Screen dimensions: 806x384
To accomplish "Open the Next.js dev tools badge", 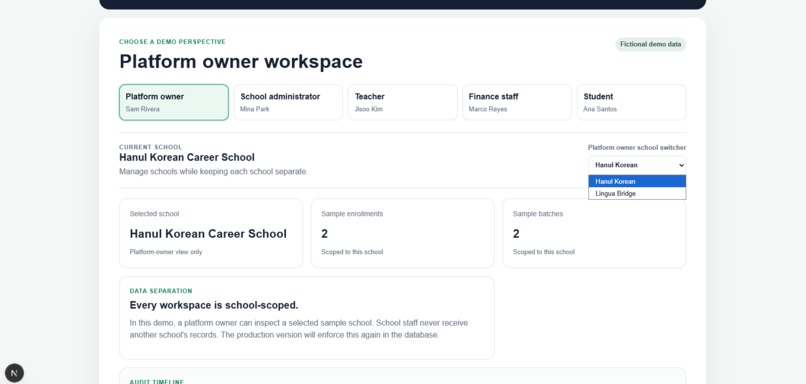I will tap(14, 373).
